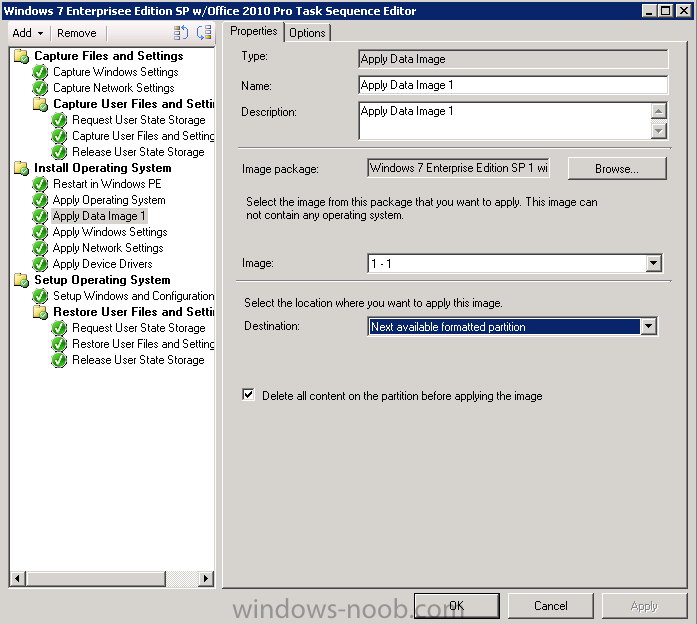
Task: Click the Type field showing Apply Data Image
Action: point(513,59)
